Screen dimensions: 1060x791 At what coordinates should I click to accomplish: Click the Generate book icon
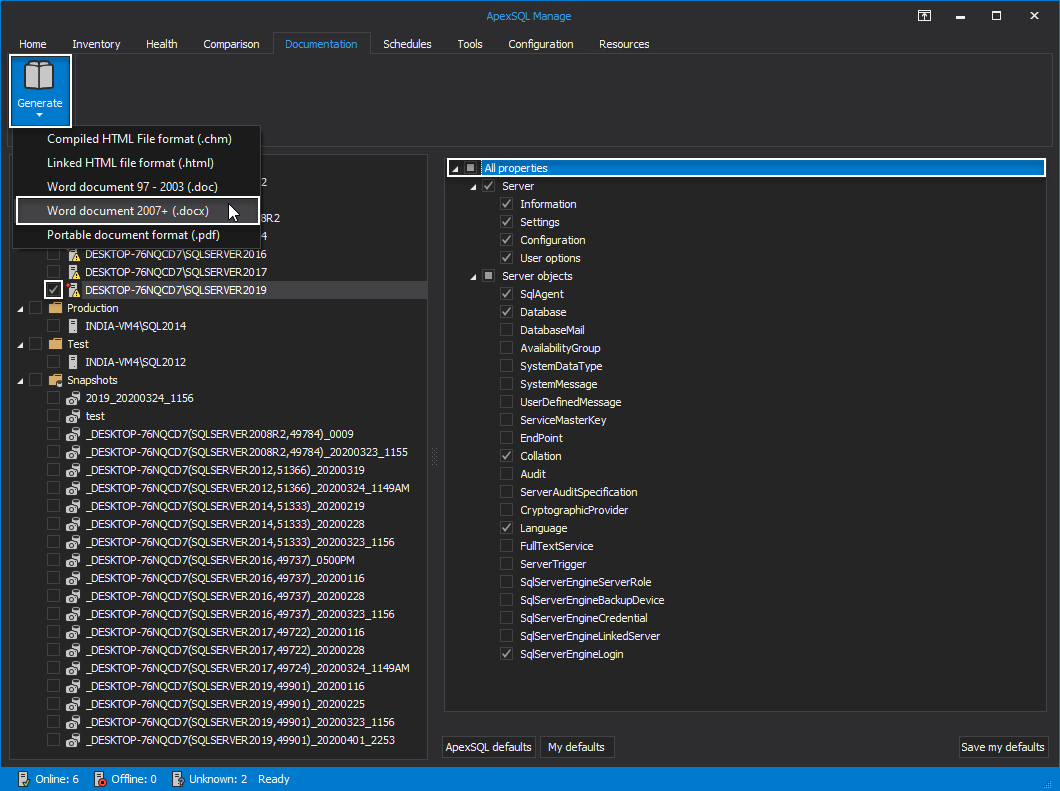(x=39, y=76)
